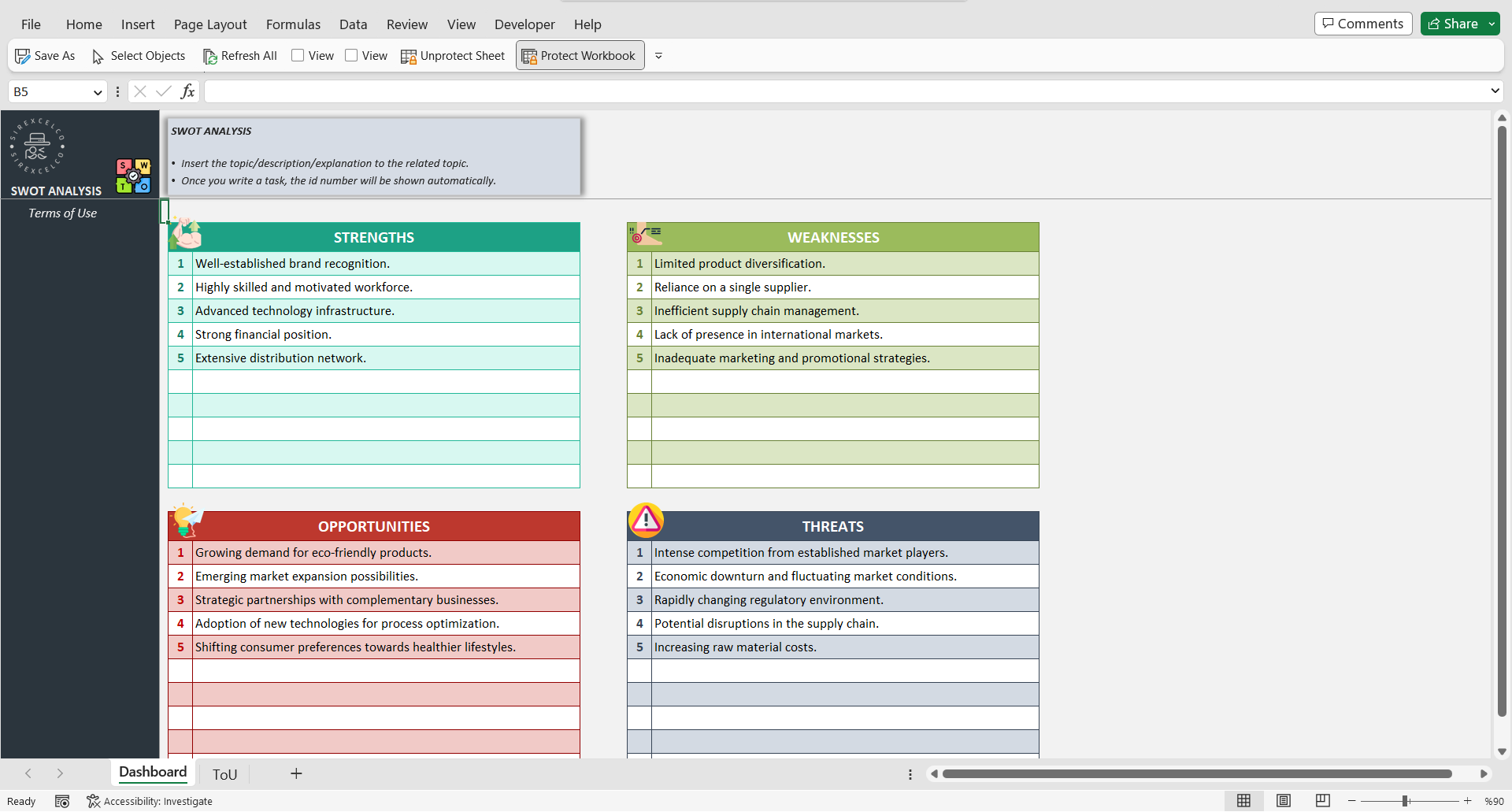Image resolution: width=1512 pixels, height=812 pixels.
Task: Click the next sheet navigation arrow
Action: [x=60, y=773]
